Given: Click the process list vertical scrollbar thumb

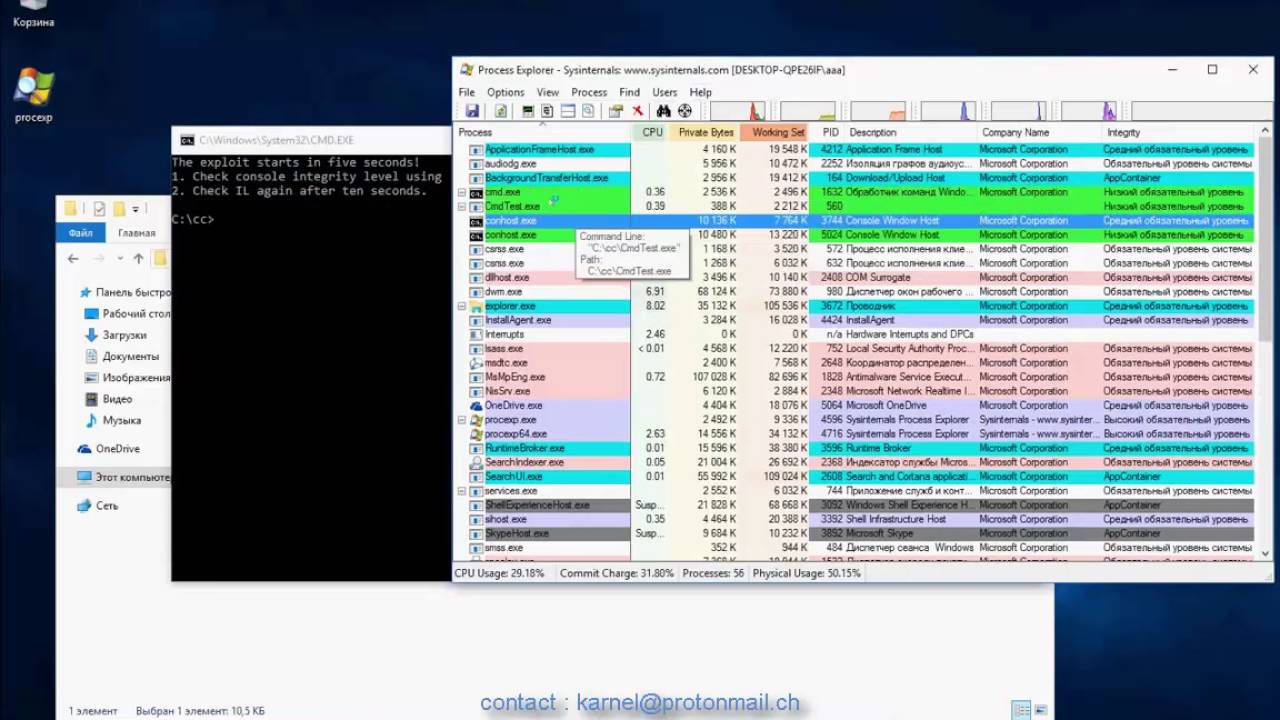Looking at the screenshot, I should [1265, 240].
